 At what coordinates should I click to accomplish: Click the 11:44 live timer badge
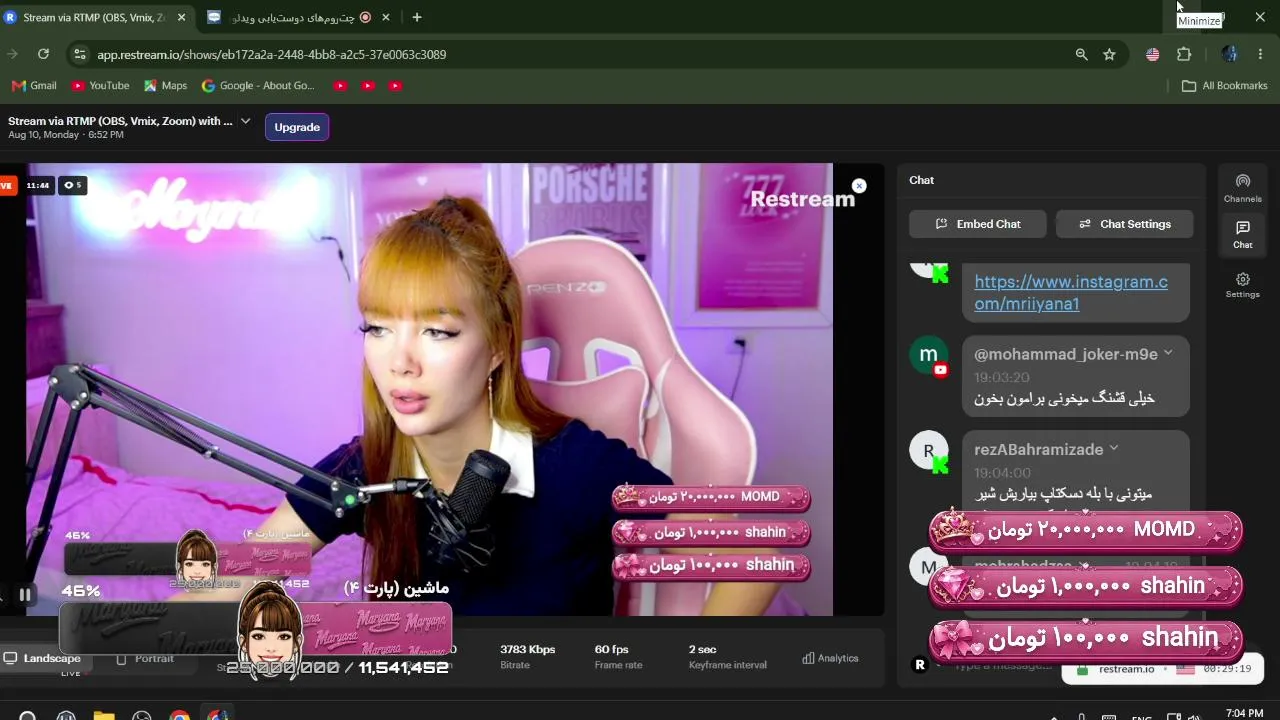[x=38, y=185]
